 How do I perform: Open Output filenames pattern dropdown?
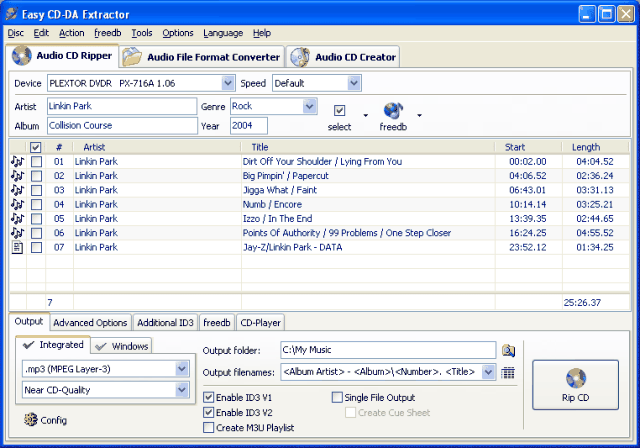(488, 372)
